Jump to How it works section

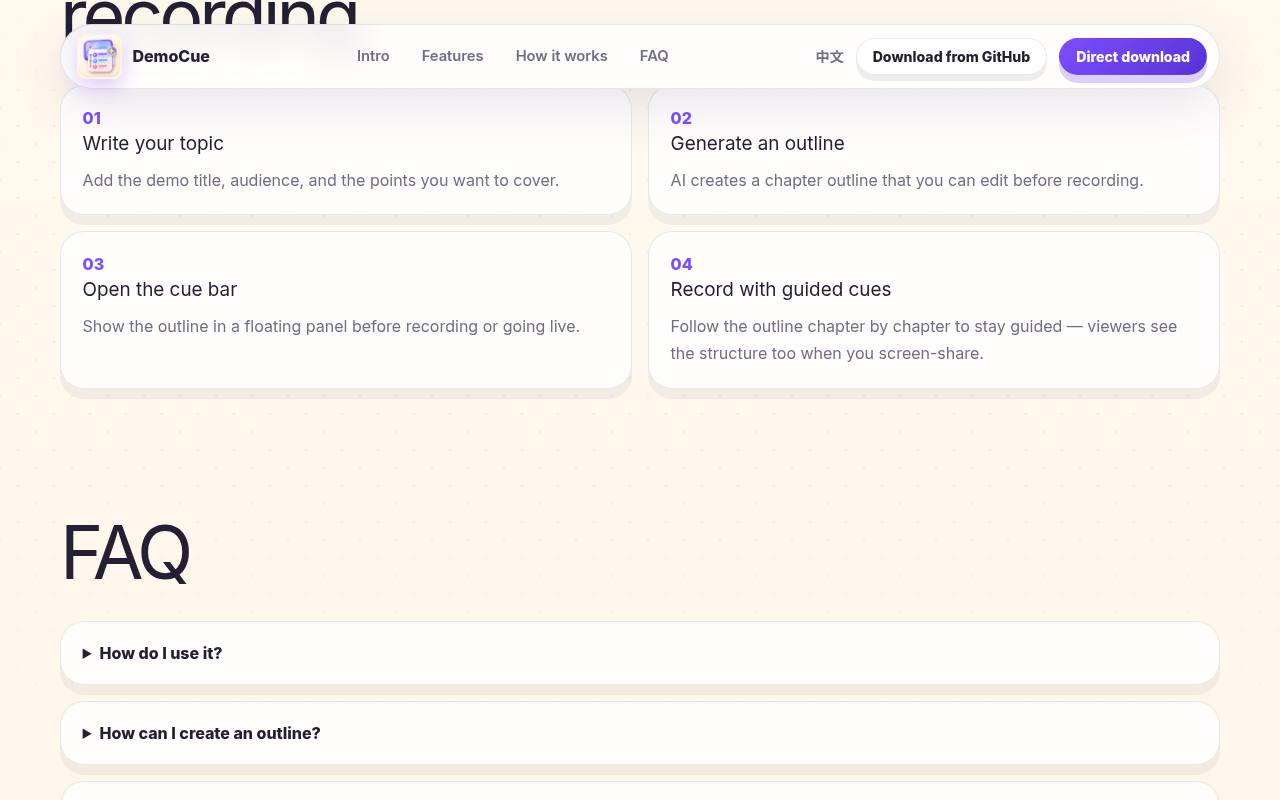pos(561,56)
